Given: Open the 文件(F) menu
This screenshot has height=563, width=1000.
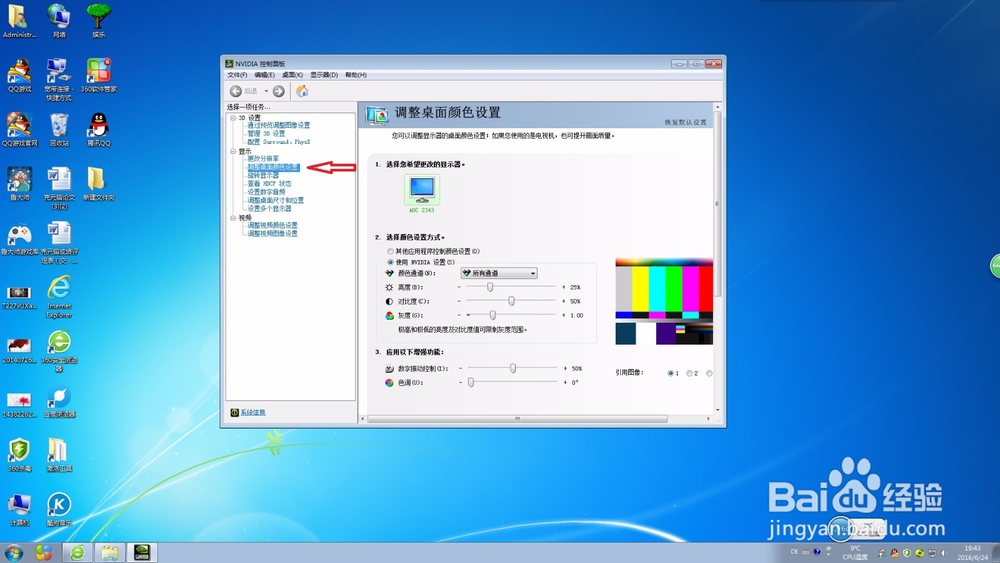Looking at the screenshot, I should (237, 75).
